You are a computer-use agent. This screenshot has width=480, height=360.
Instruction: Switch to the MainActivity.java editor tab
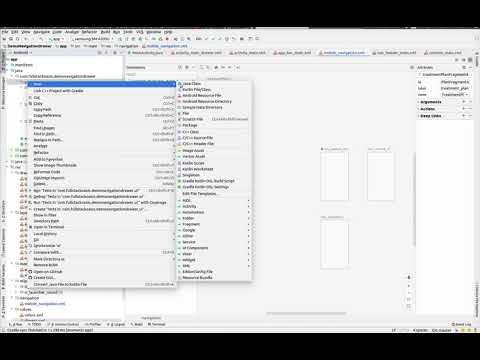point(146,53)
